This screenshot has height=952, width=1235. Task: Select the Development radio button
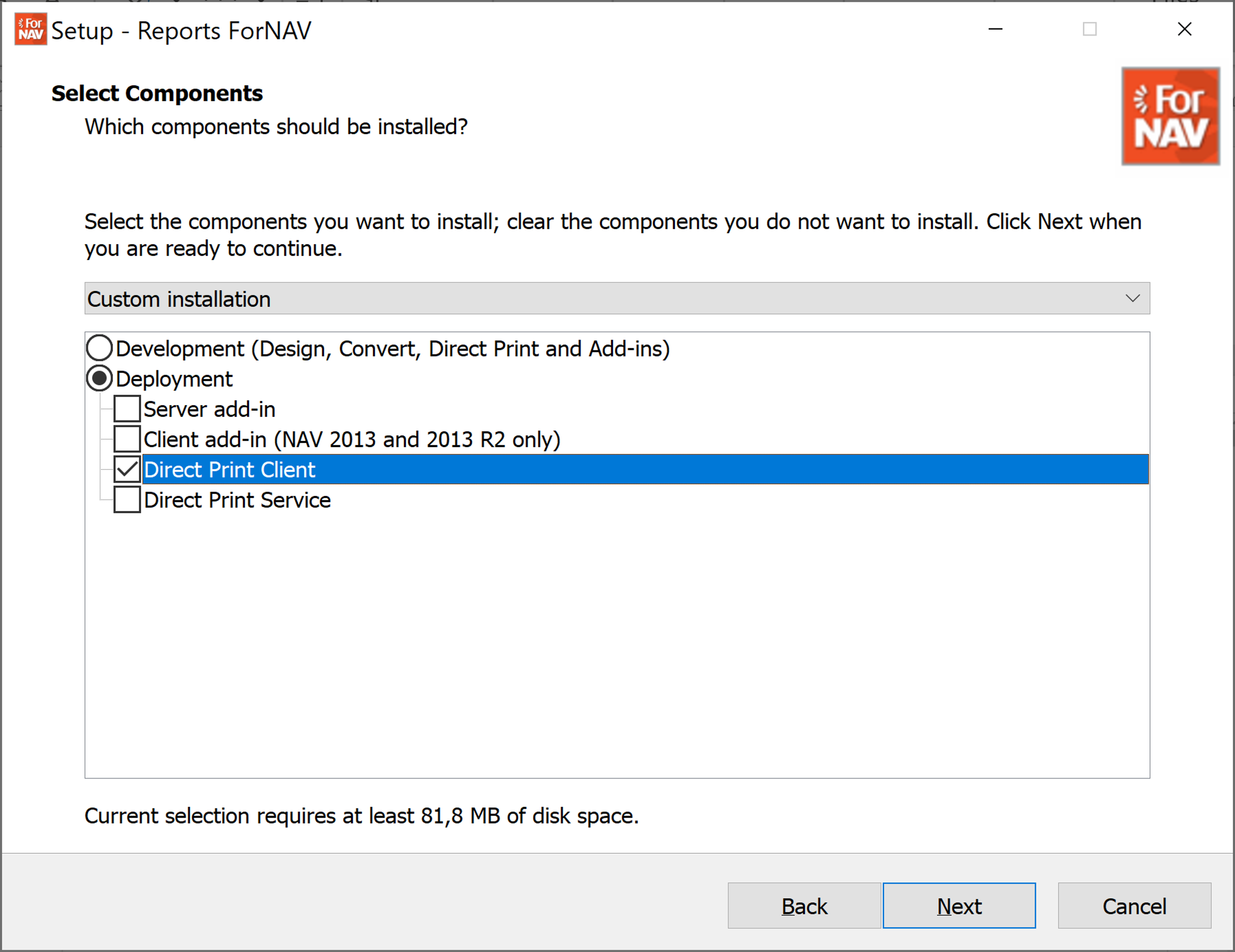pyautogui.click(x=100, y=348)
